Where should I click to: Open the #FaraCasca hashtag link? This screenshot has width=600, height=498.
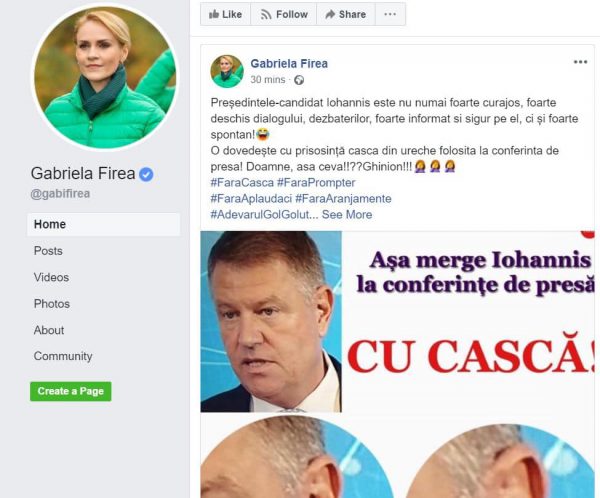tap(242, 183)
